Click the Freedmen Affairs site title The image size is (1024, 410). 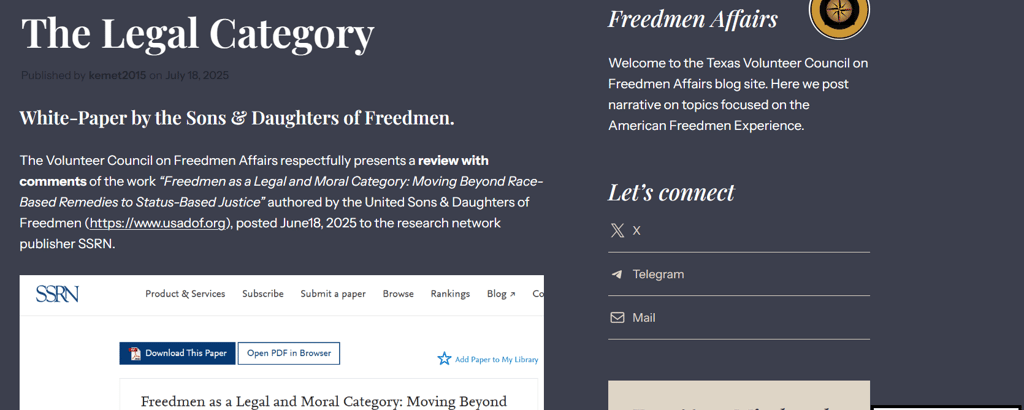693,19
